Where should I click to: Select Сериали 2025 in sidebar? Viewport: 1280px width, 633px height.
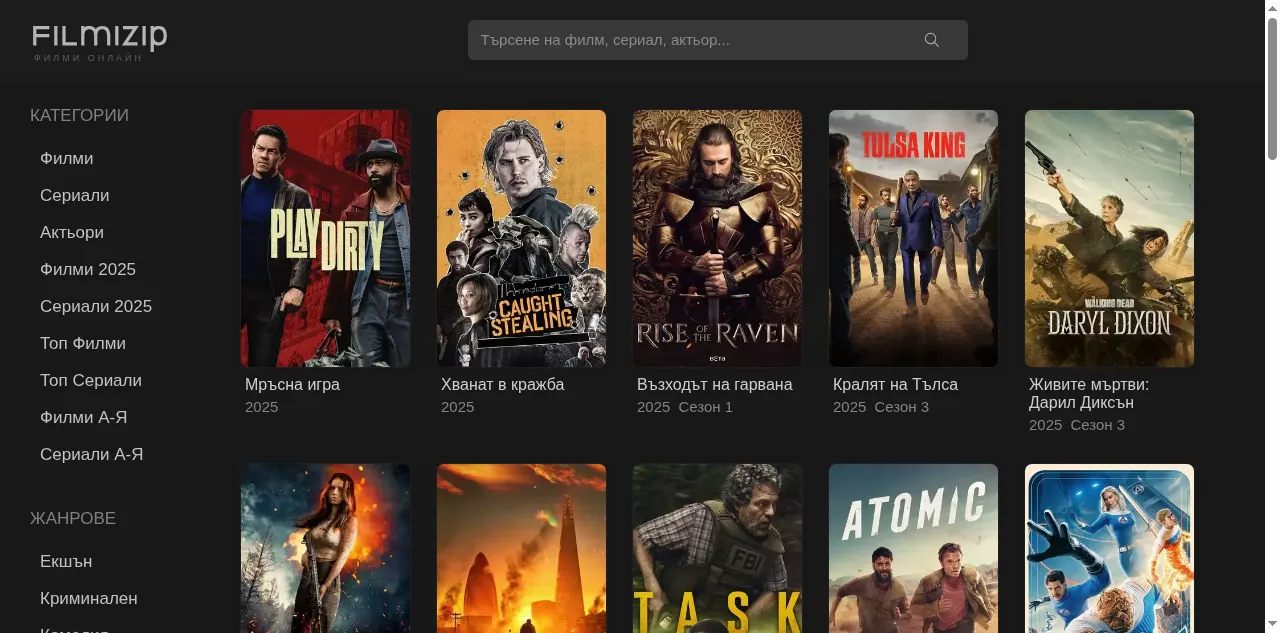point(96,307)
